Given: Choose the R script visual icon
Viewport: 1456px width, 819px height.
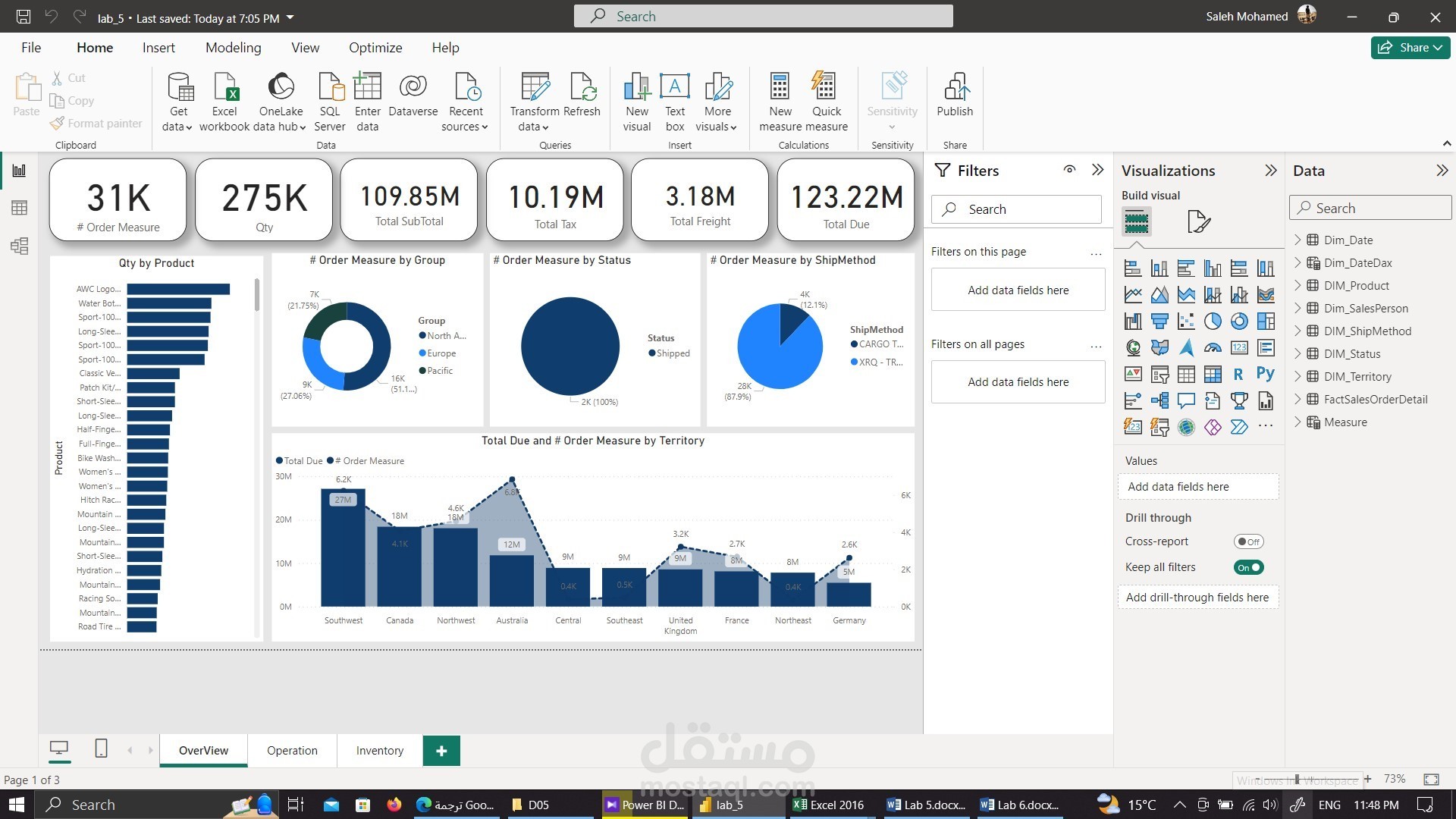Looking at the screenshot, I should coord(1238,374).
